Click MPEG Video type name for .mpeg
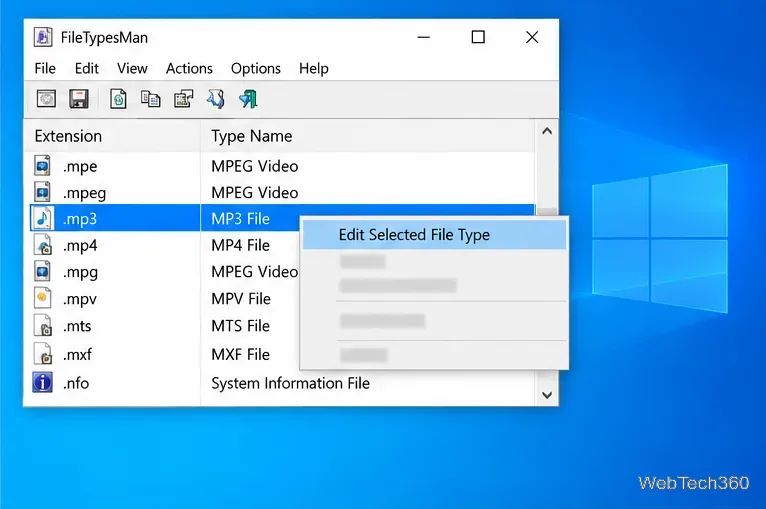Image resolution: width=766 pixels, height=509 pixels. 255,192
